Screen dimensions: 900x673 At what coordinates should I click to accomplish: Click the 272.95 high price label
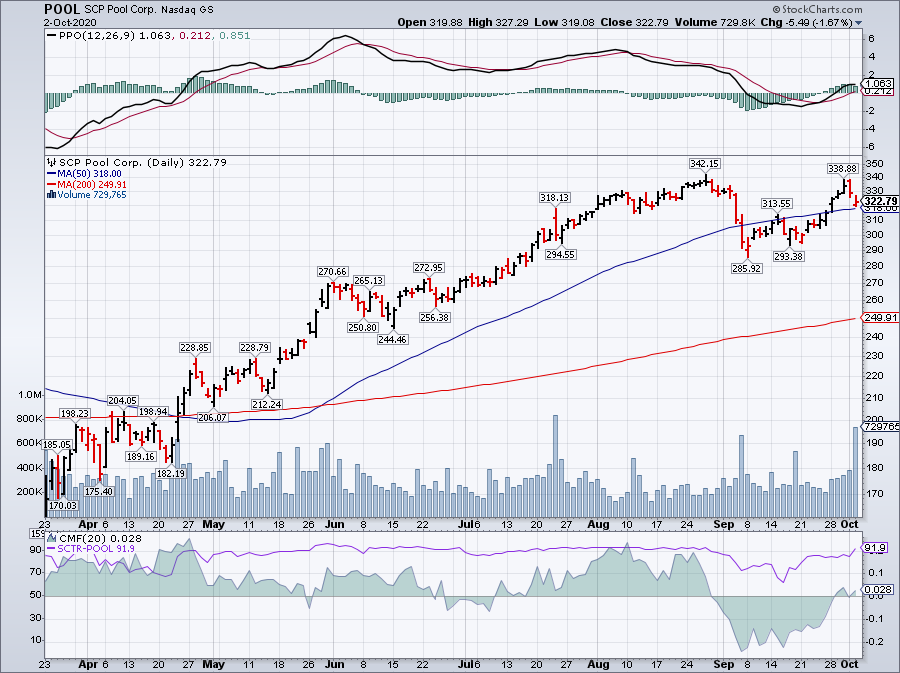coord(429,268)
